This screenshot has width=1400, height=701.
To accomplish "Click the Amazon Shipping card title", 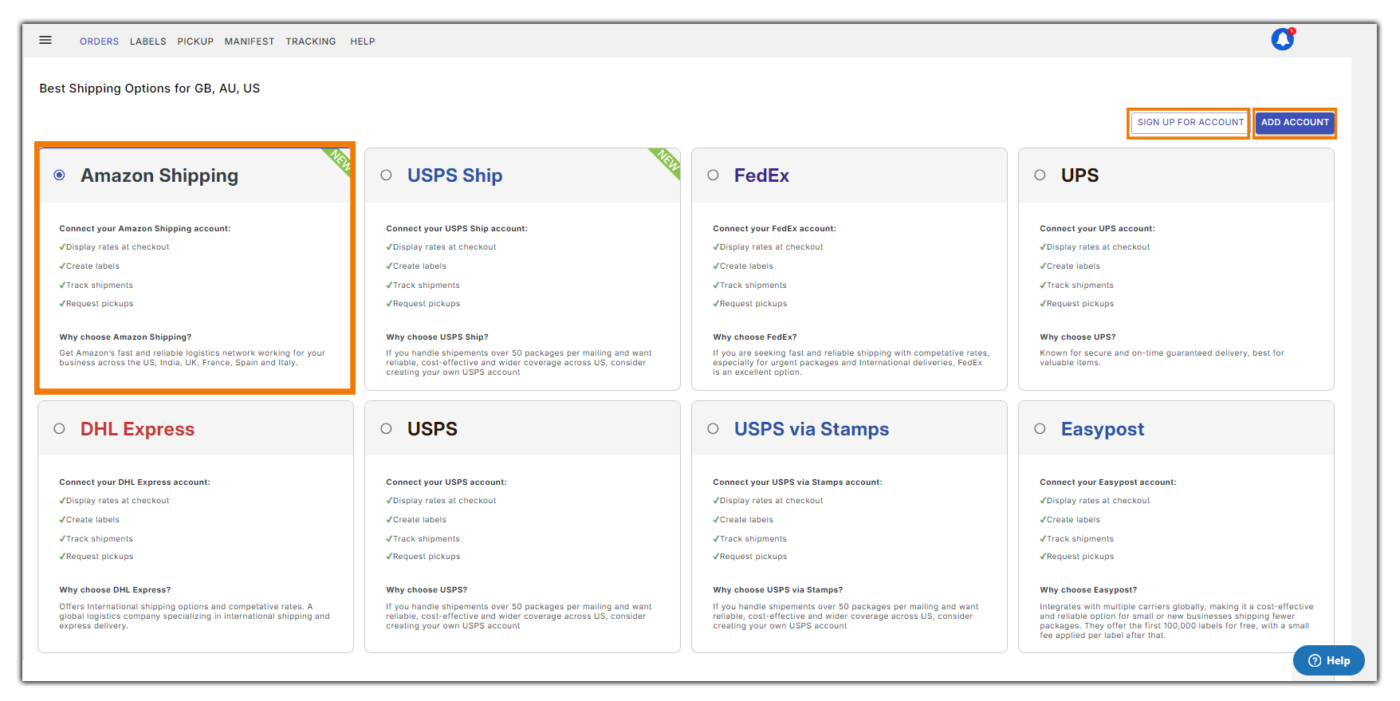I will (x=159, y=176).
